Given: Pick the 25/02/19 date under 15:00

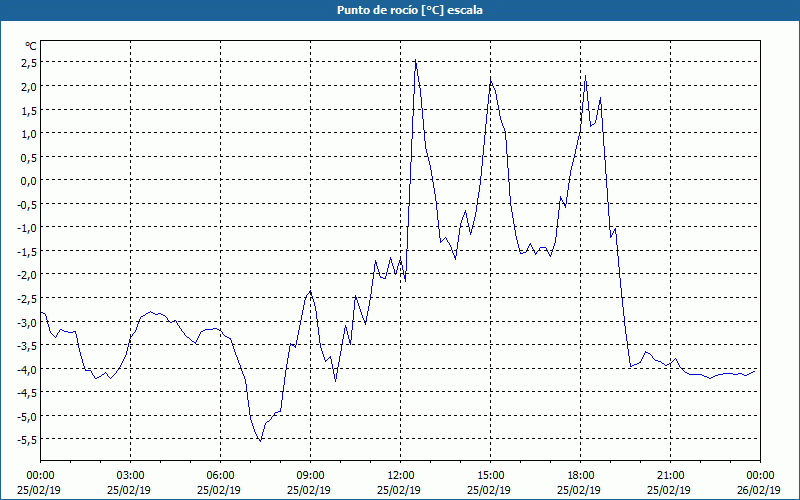Looking at the screenshot, I should (x=489, y=490).
